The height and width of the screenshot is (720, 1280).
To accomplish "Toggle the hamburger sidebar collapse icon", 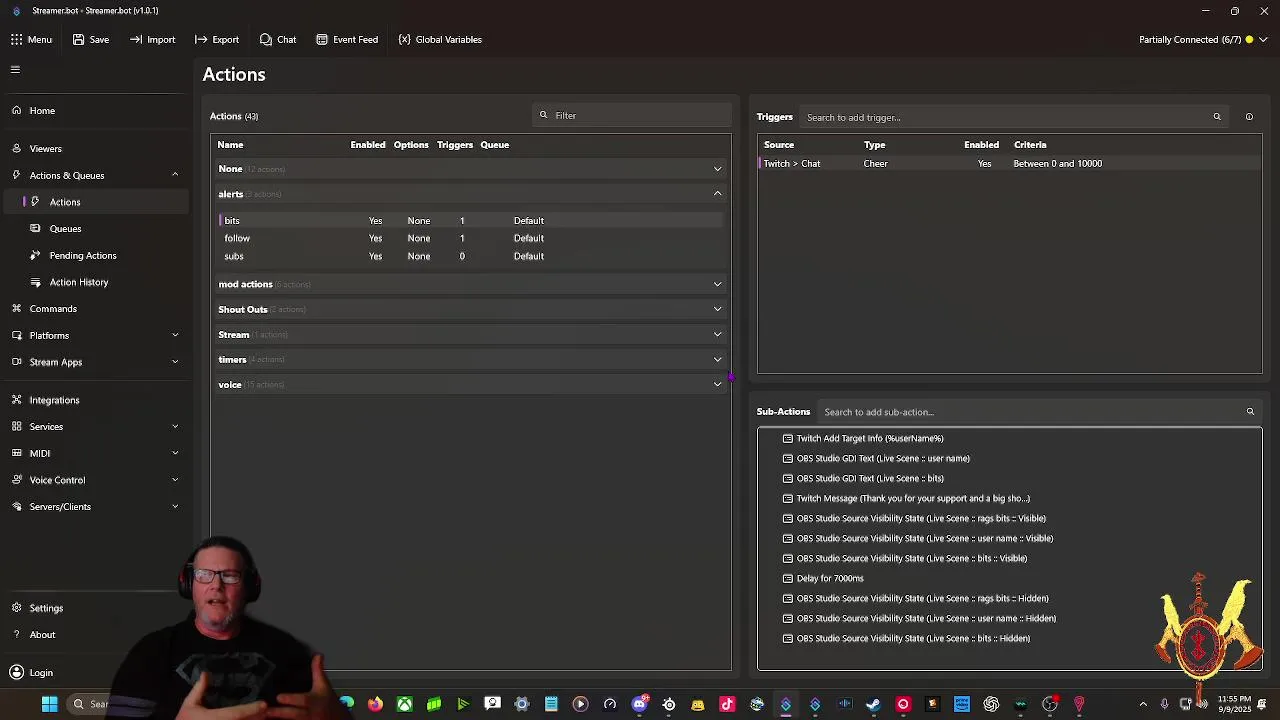I will (15, 69).
